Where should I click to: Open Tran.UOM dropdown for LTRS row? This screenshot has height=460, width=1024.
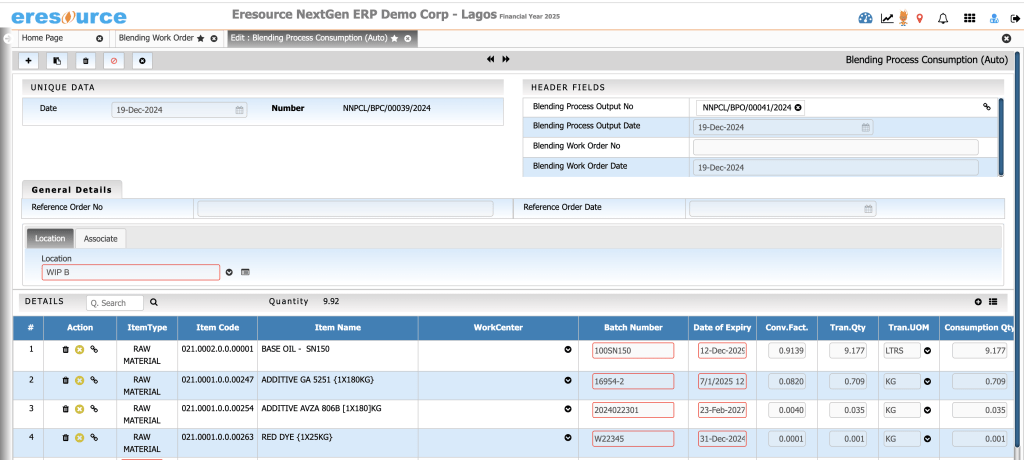click(x=927, y=351)
